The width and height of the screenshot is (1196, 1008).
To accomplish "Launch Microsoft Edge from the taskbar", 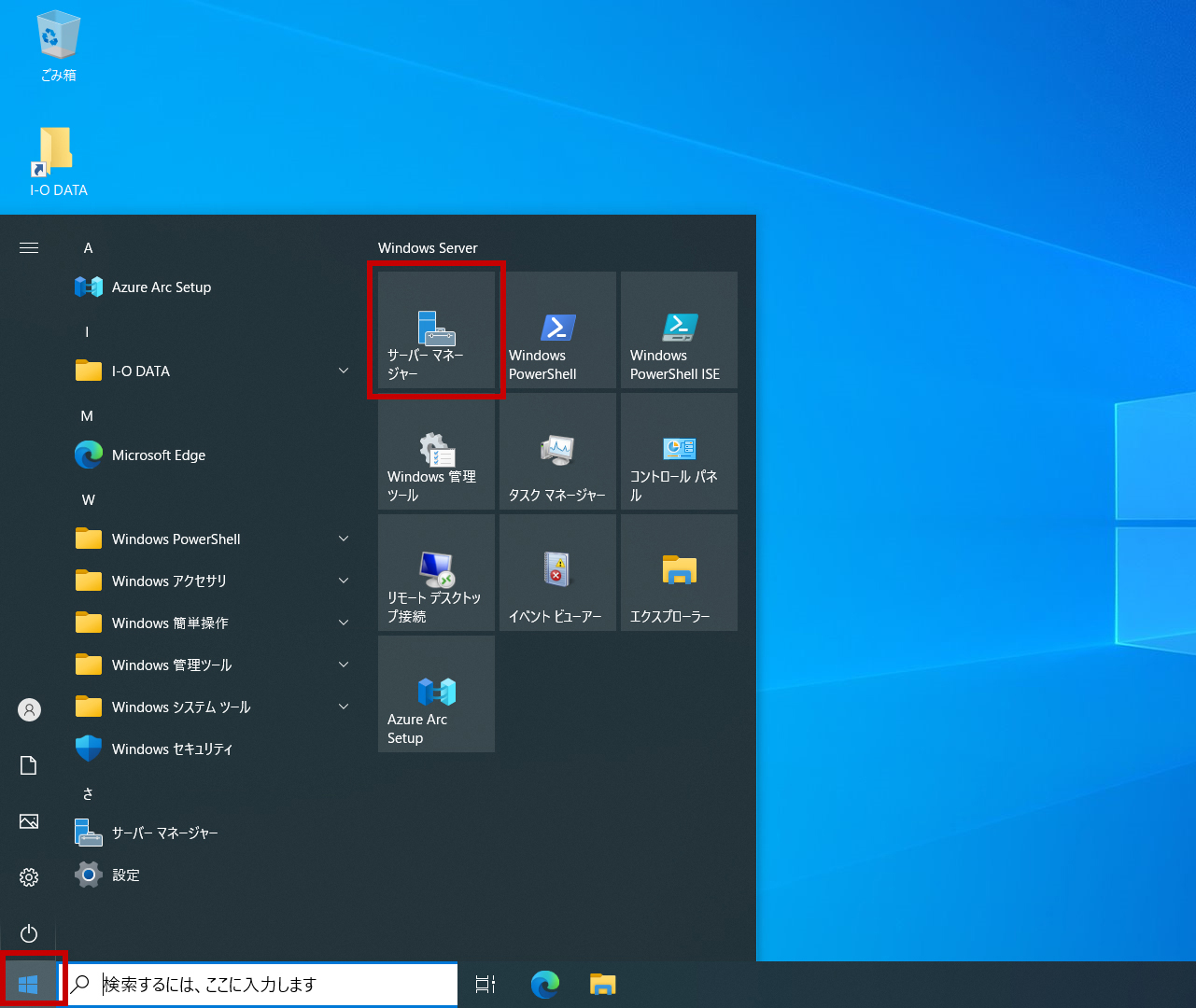I will [545, 985].
